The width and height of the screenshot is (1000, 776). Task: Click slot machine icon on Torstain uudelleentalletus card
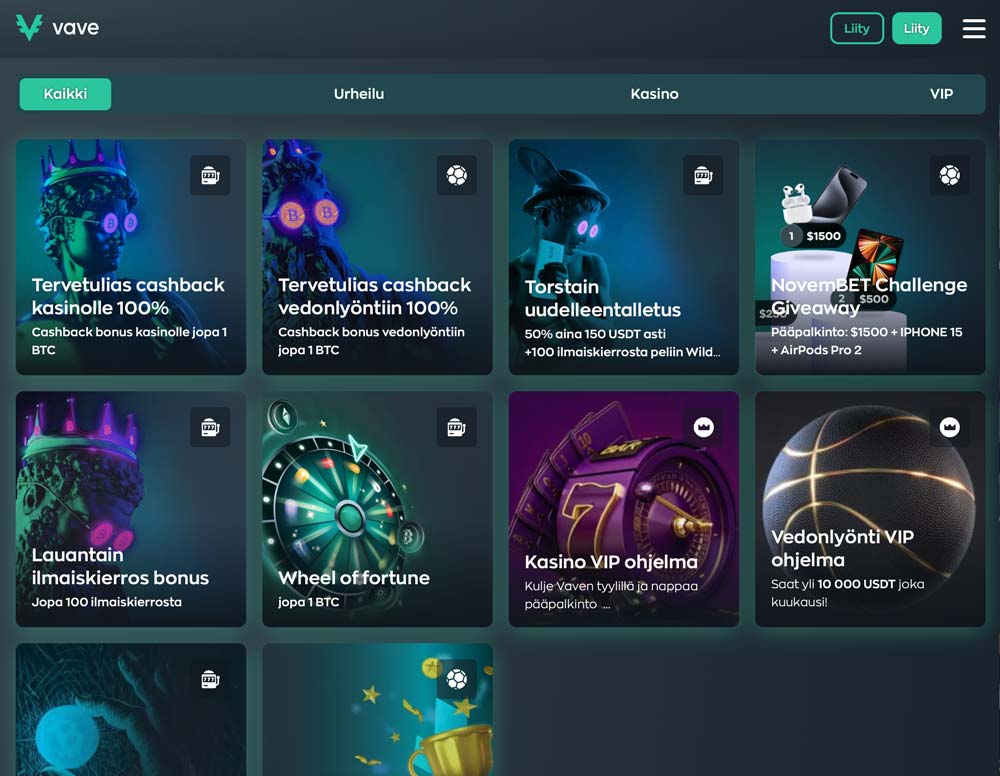pos(703,175)
